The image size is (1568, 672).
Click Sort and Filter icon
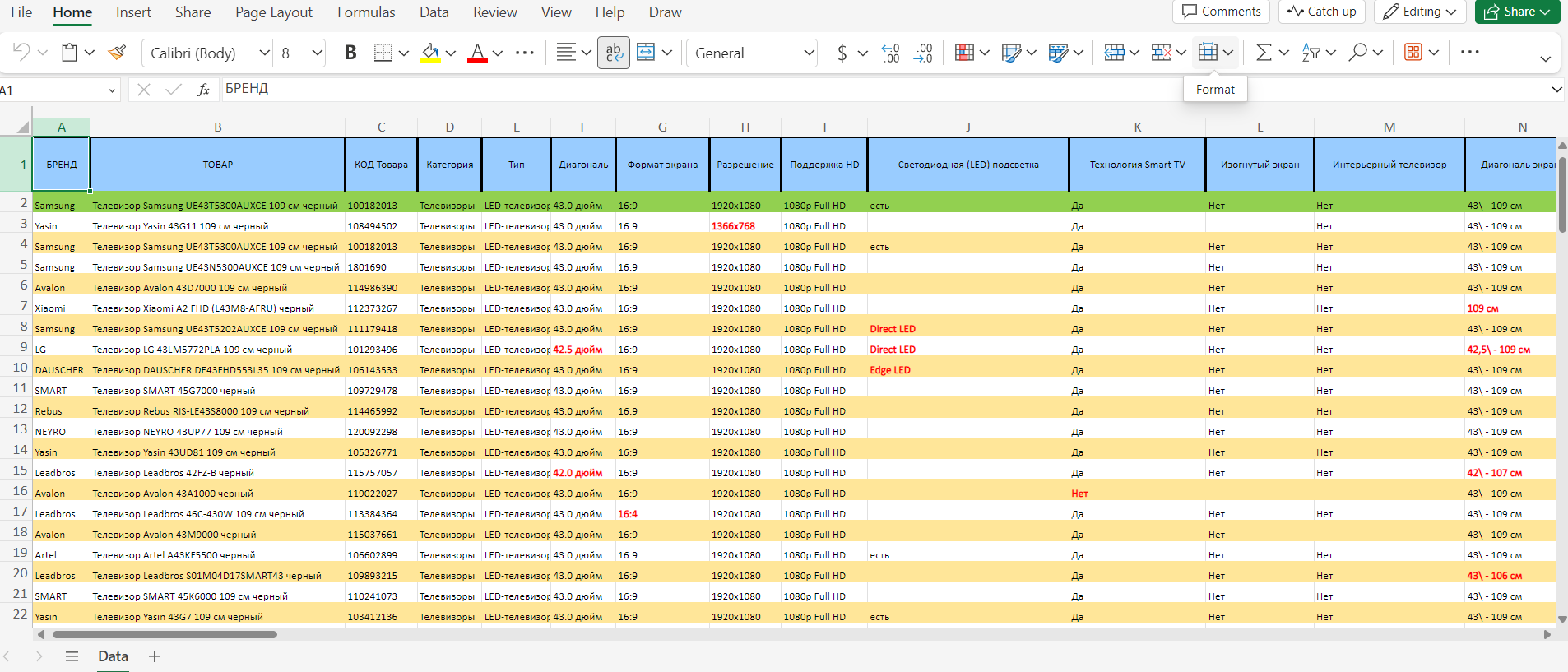(x=1311, y=53)
